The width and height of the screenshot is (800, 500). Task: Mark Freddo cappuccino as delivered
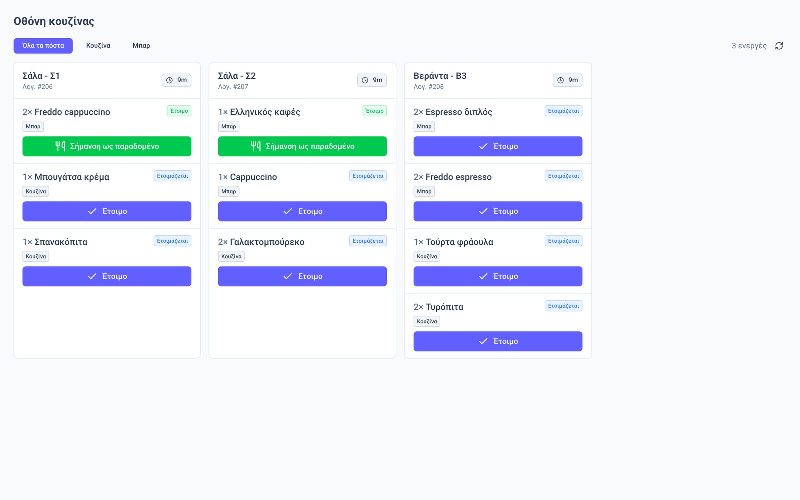[x=107, y=146]
